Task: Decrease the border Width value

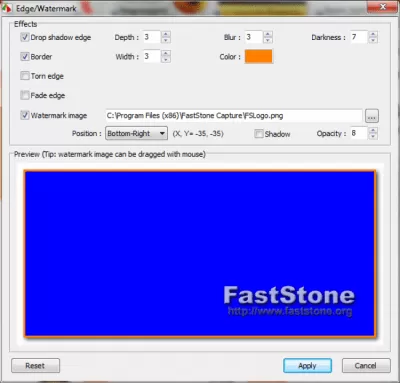Action: tap(166, 59)
